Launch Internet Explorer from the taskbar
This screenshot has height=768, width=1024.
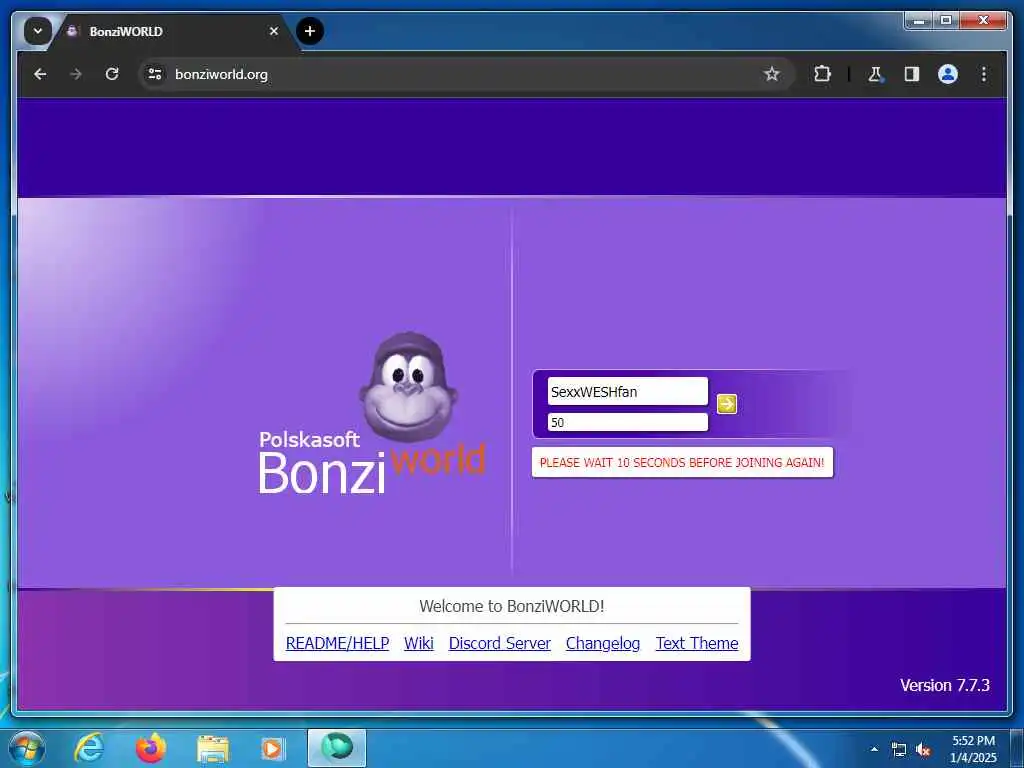tap(89, 748)
